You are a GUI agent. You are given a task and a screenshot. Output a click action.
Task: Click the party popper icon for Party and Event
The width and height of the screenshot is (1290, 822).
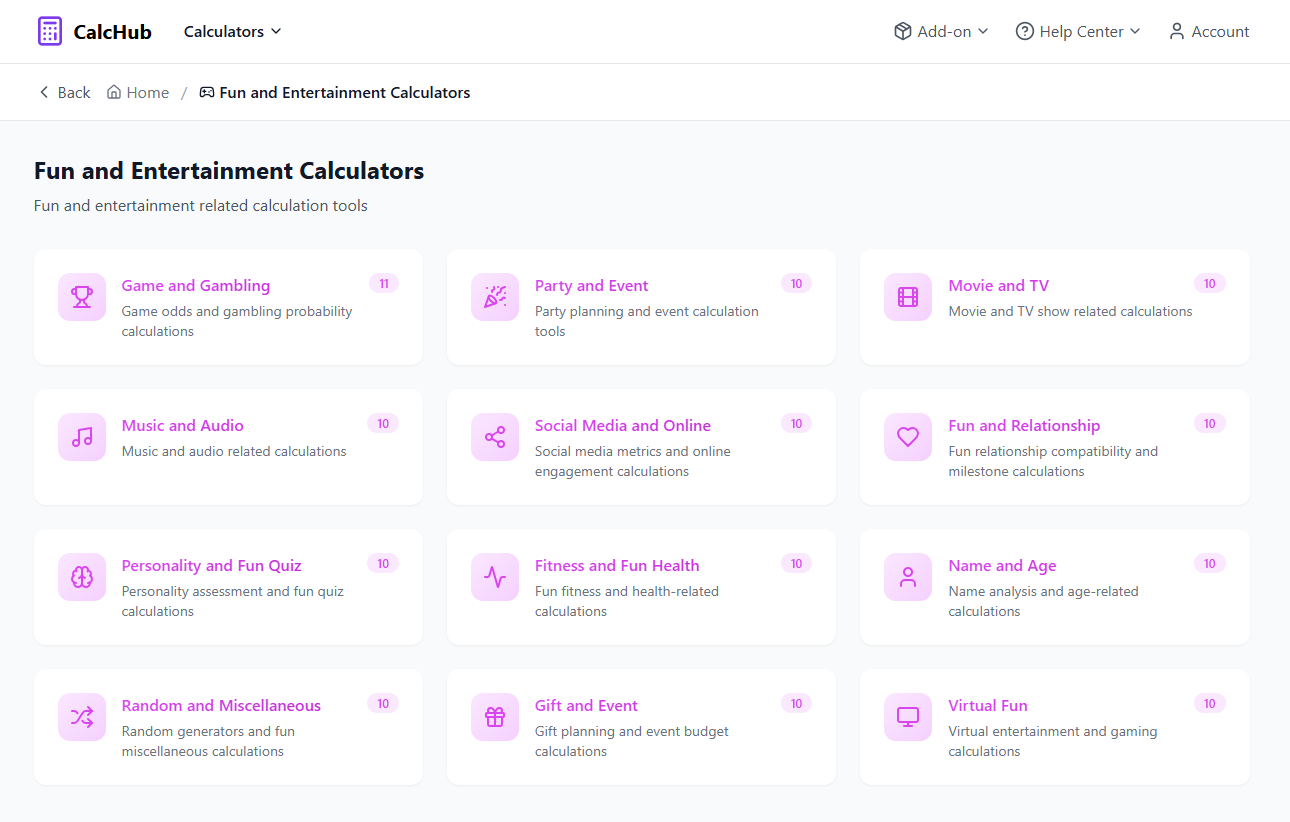click(x=495, y=297)
